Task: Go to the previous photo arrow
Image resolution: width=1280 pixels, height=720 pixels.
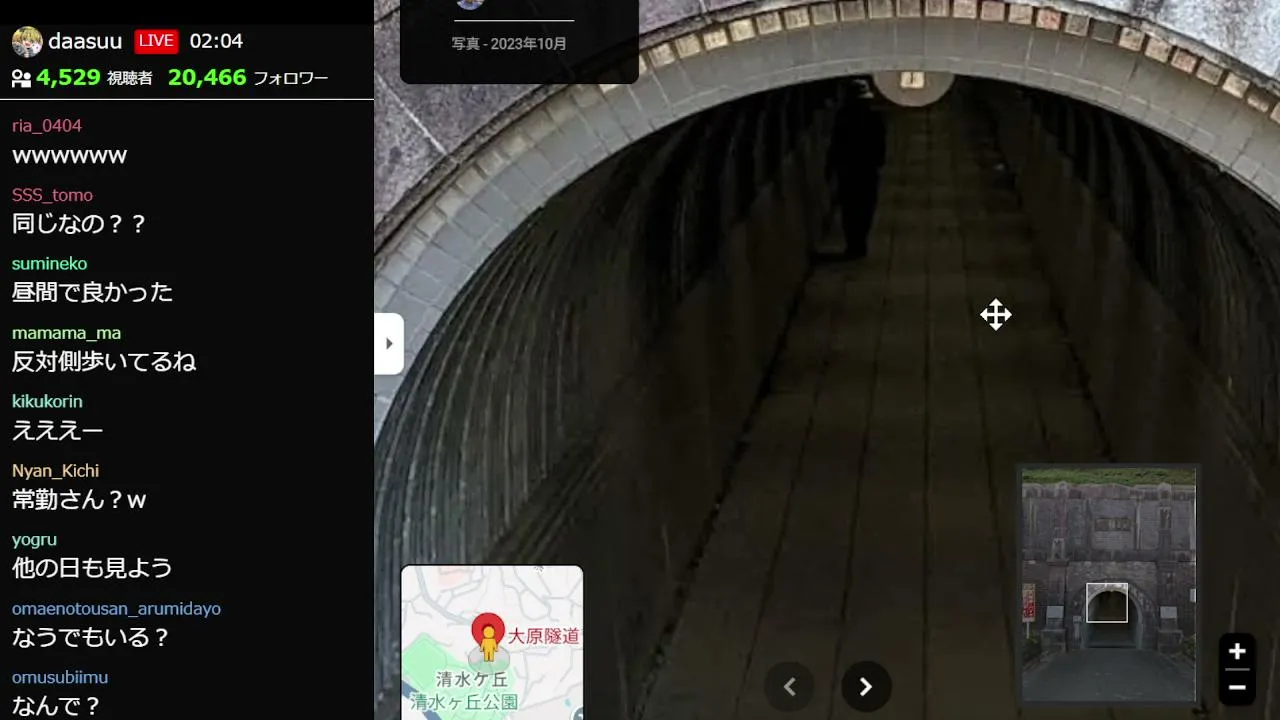Action: (x=789, y=687)
